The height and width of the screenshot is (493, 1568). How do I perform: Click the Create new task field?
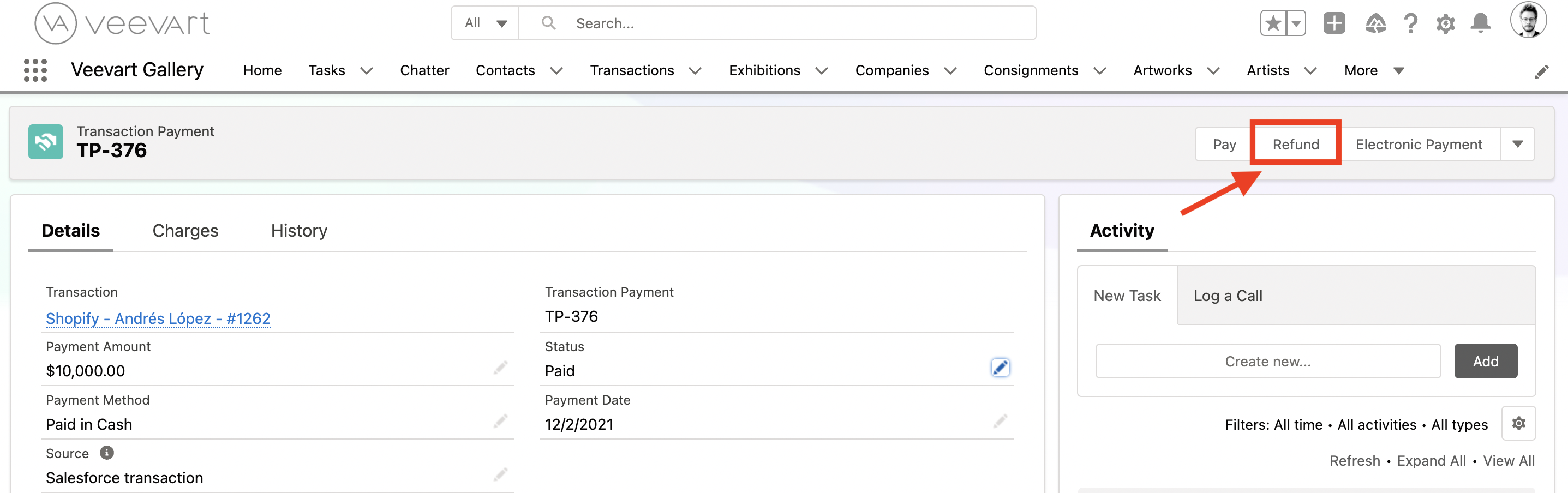(x=1267, y=360)
